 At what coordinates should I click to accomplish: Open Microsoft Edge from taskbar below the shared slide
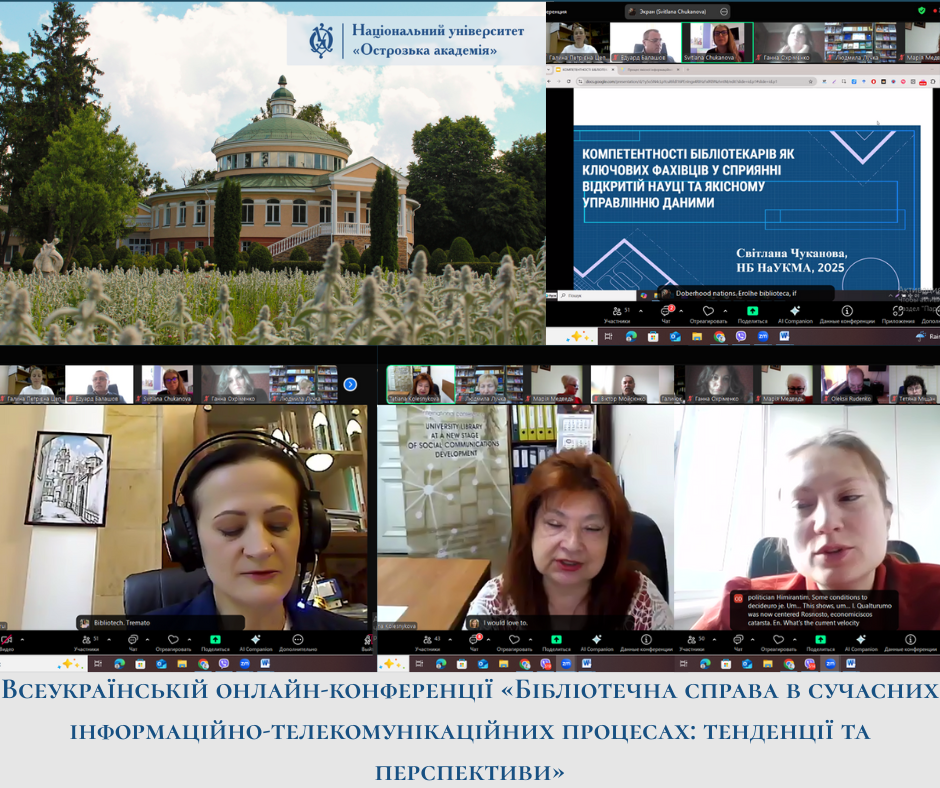pyautogui.click(x=631, y=336)
